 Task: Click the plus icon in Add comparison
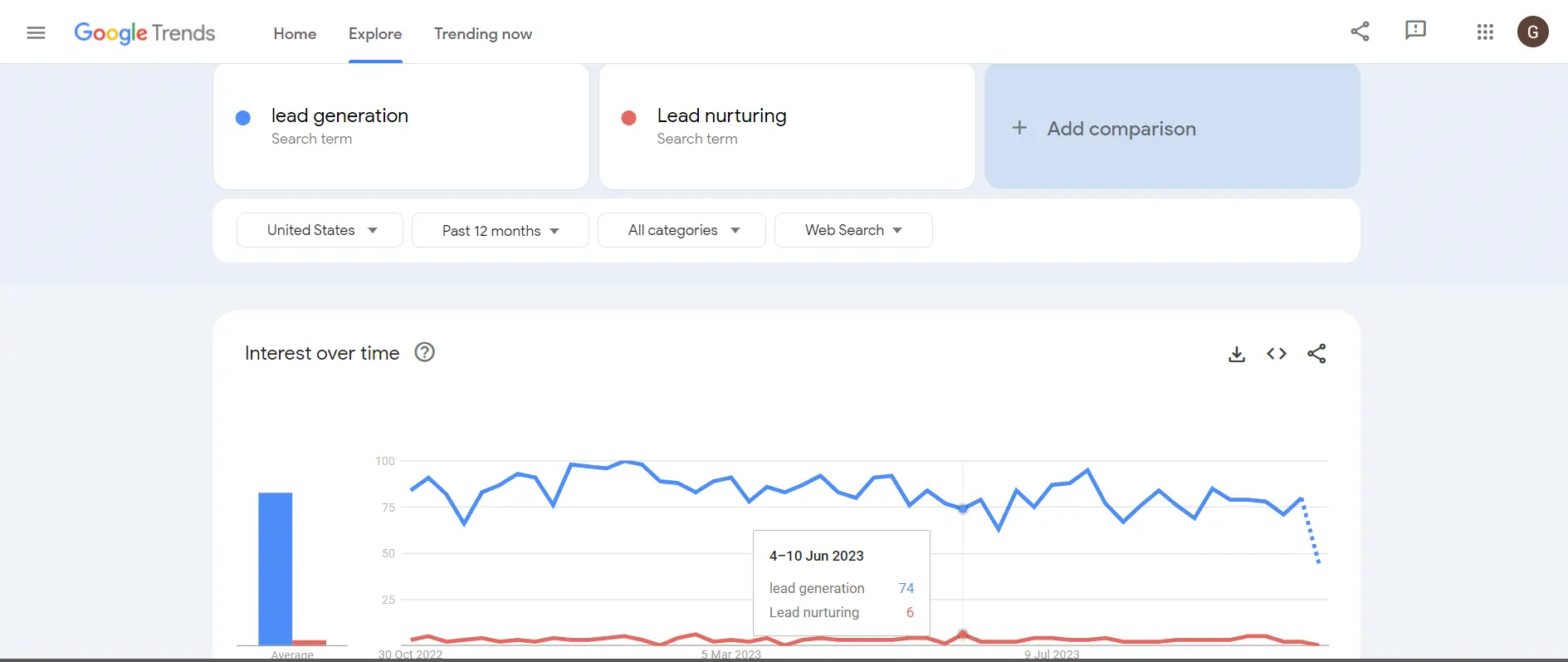tap(1019, 128)
